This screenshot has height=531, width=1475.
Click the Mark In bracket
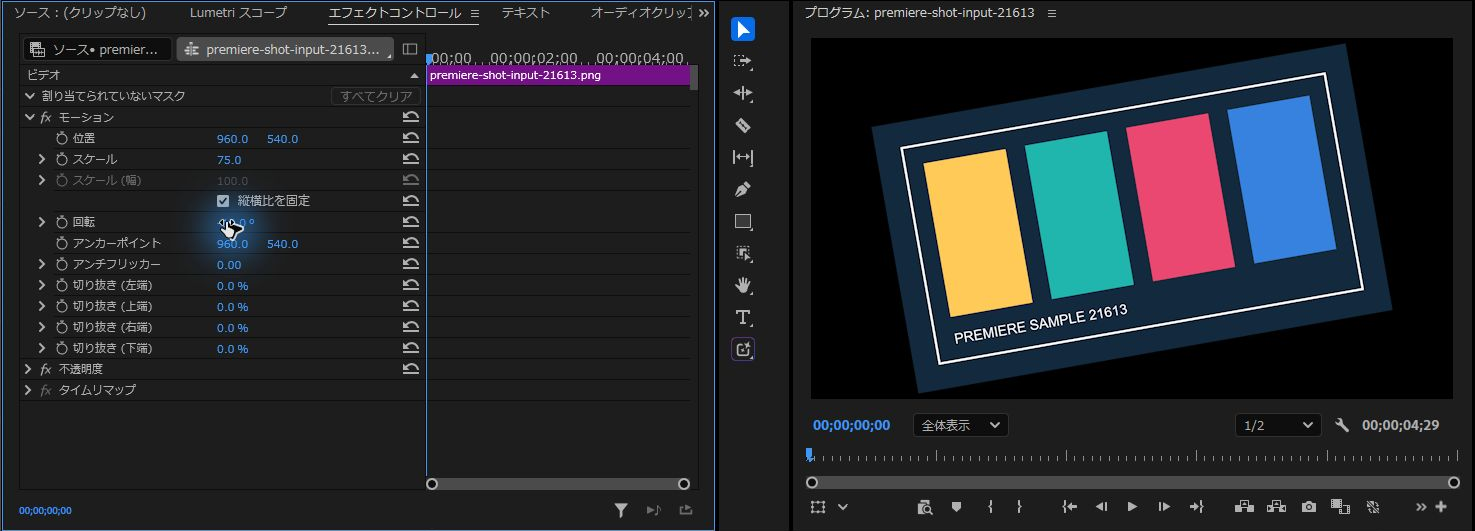coord(990,507)
